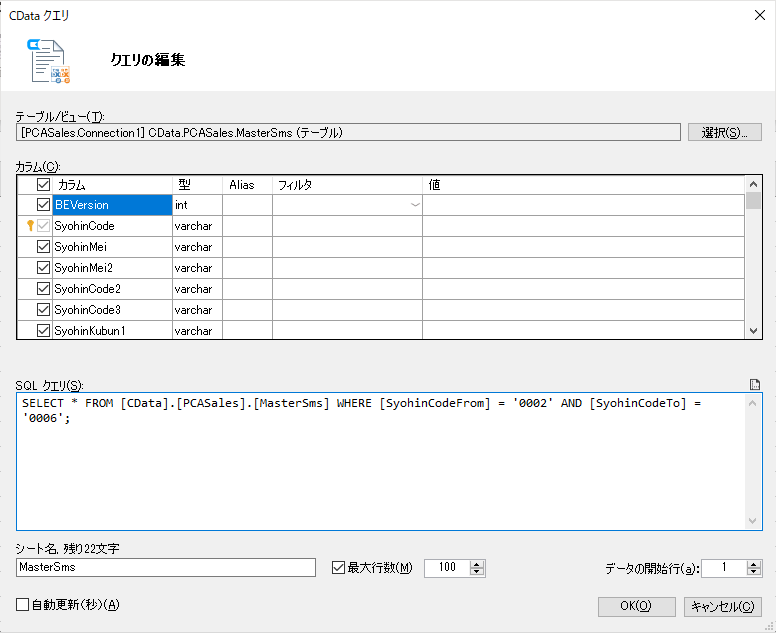This screenshot has height=633, width=776.
Task: Increase the 最大行数 value with up arrow
Action: pyautogui.click(x=477, y=564)
